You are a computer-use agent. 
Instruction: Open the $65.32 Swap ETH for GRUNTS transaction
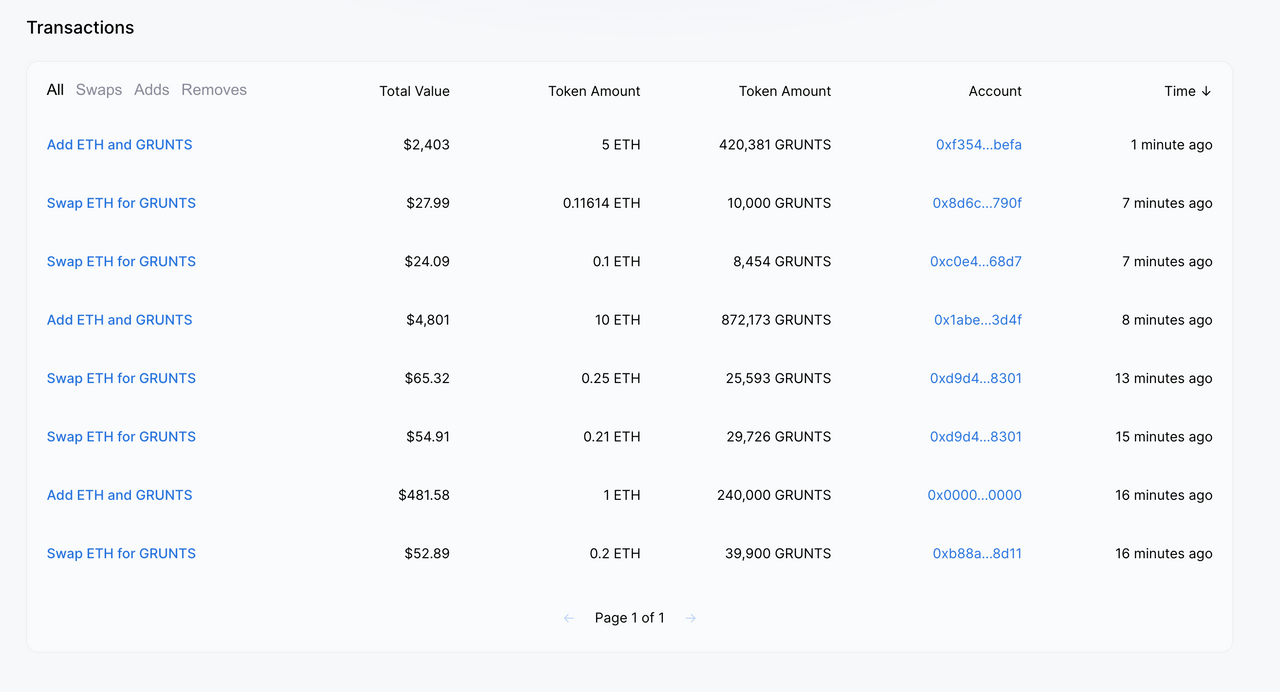click(x=121, y=378)
